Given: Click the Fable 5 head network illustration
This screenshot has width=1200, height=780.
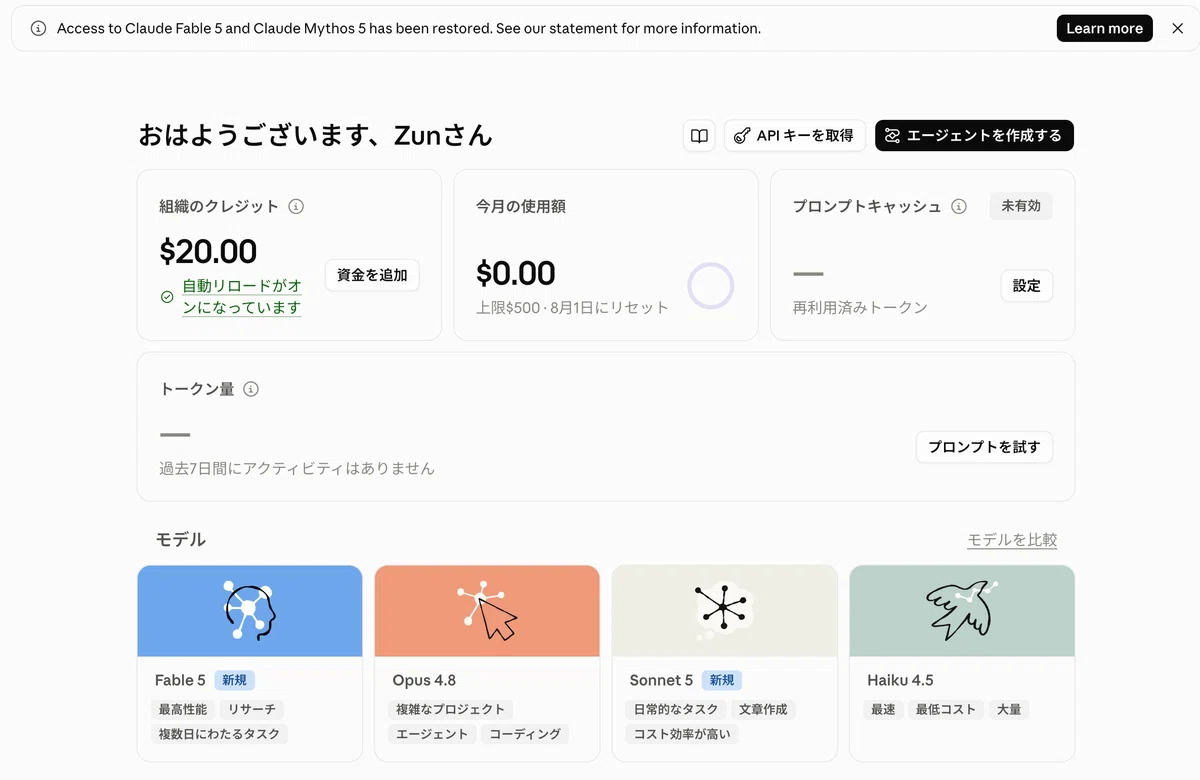Looking at the screenshot, I should tap(250, 610).
